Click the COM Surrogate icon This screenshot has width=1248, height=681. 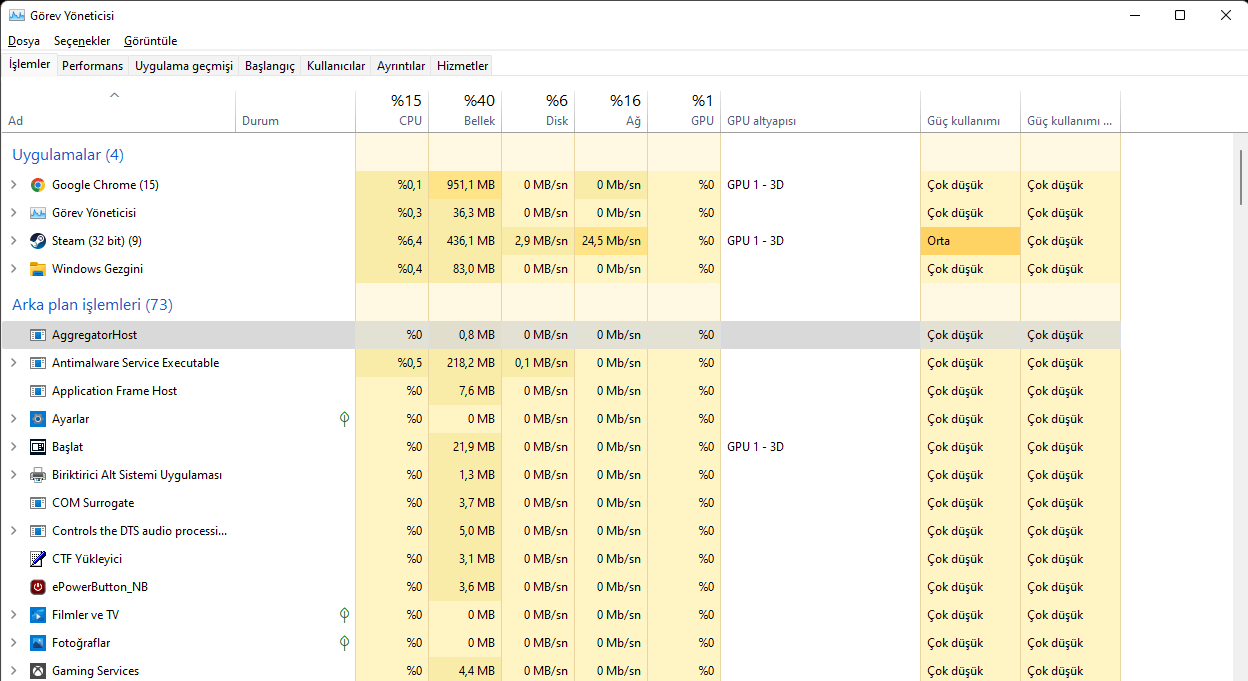(x=38, y=503)
